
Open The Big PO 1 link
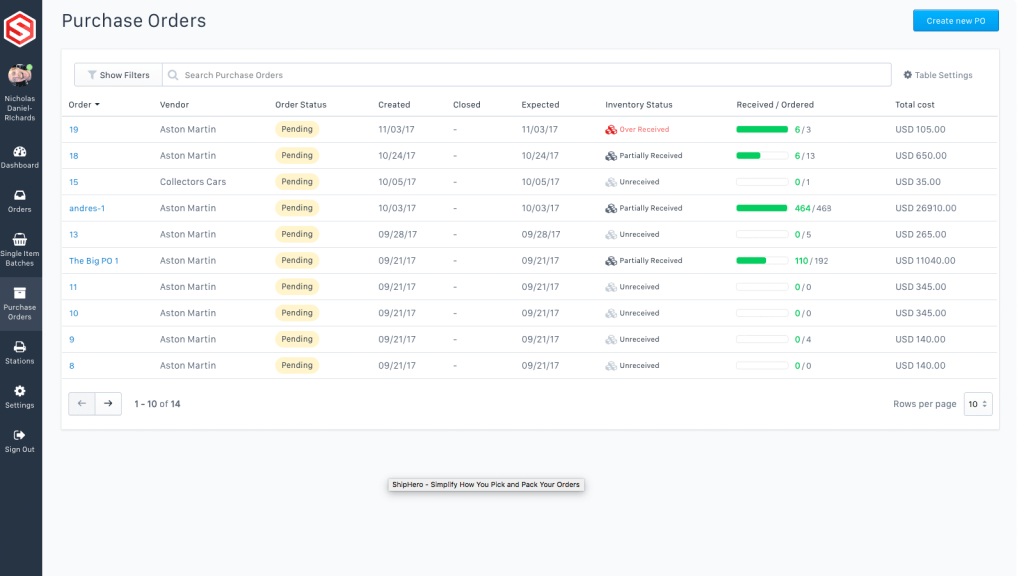pyautogui.click(x=94, y=261)
